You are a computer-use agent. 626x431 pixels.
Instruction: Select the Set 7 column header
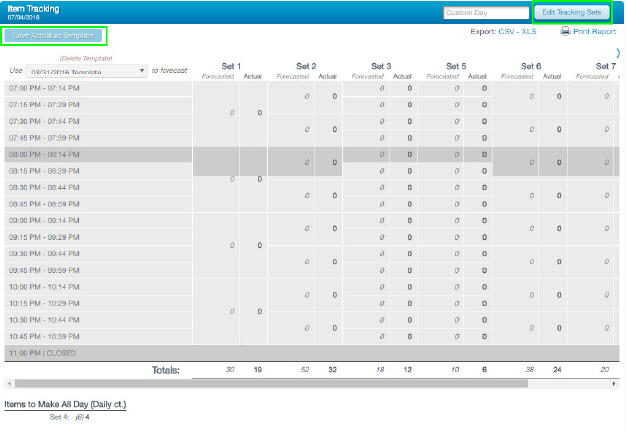click(x=606, y=66)
